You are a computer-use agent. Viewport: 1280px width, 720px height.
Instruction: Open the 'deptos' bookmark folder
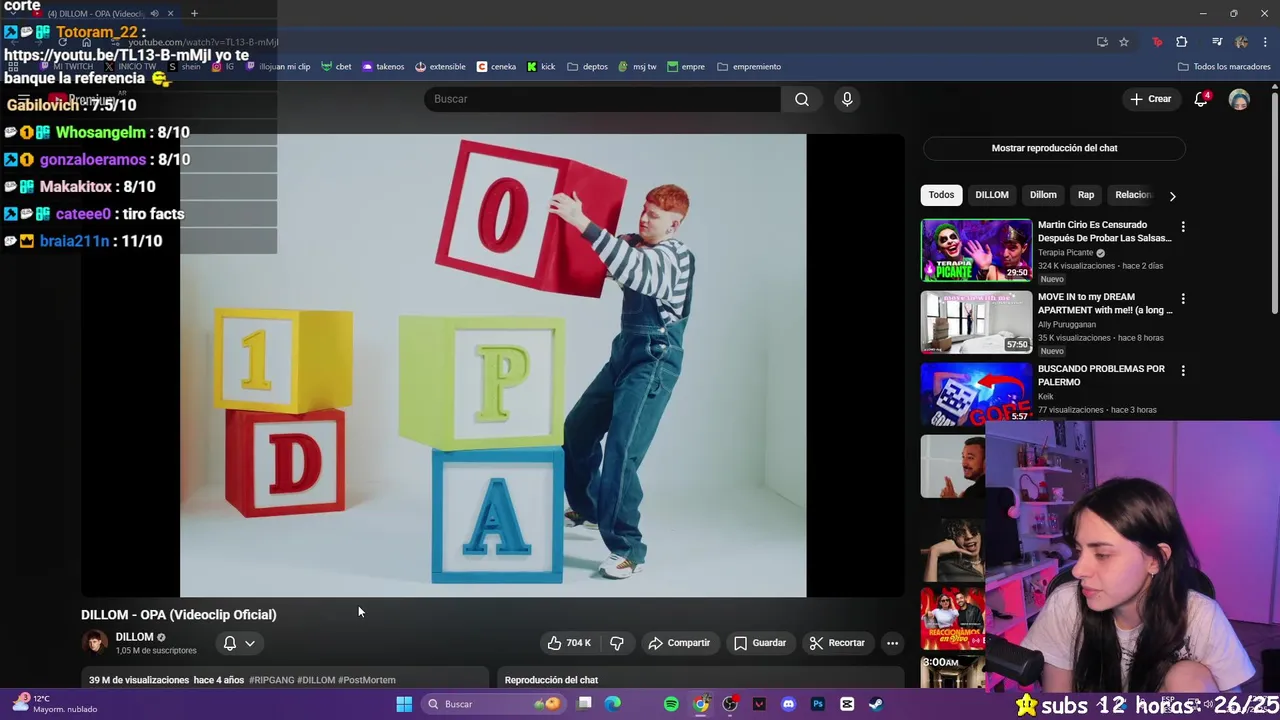click(587, 67)
